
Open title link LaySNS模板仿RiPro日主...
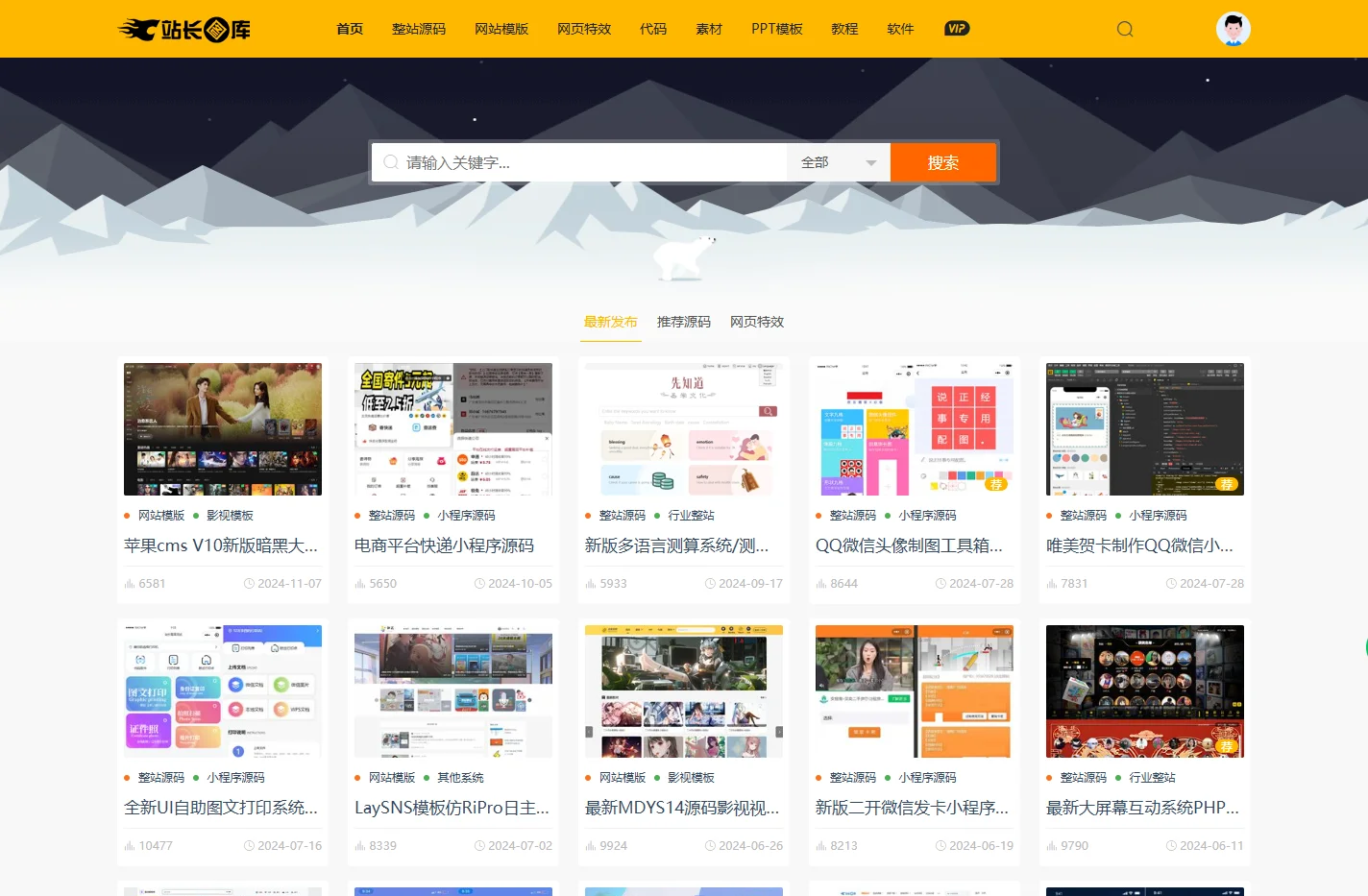[452, 808]
